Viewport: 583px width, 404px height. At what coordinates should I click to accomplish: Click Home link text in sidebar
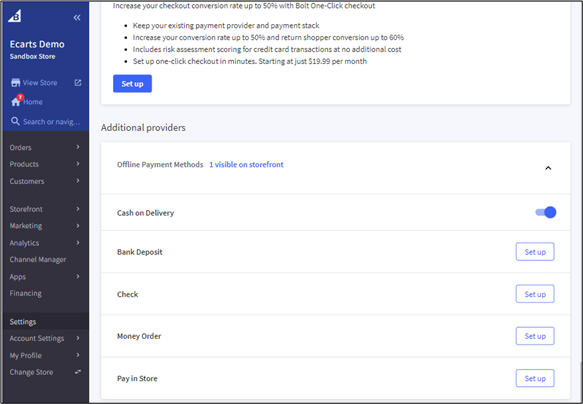point(33,102)
